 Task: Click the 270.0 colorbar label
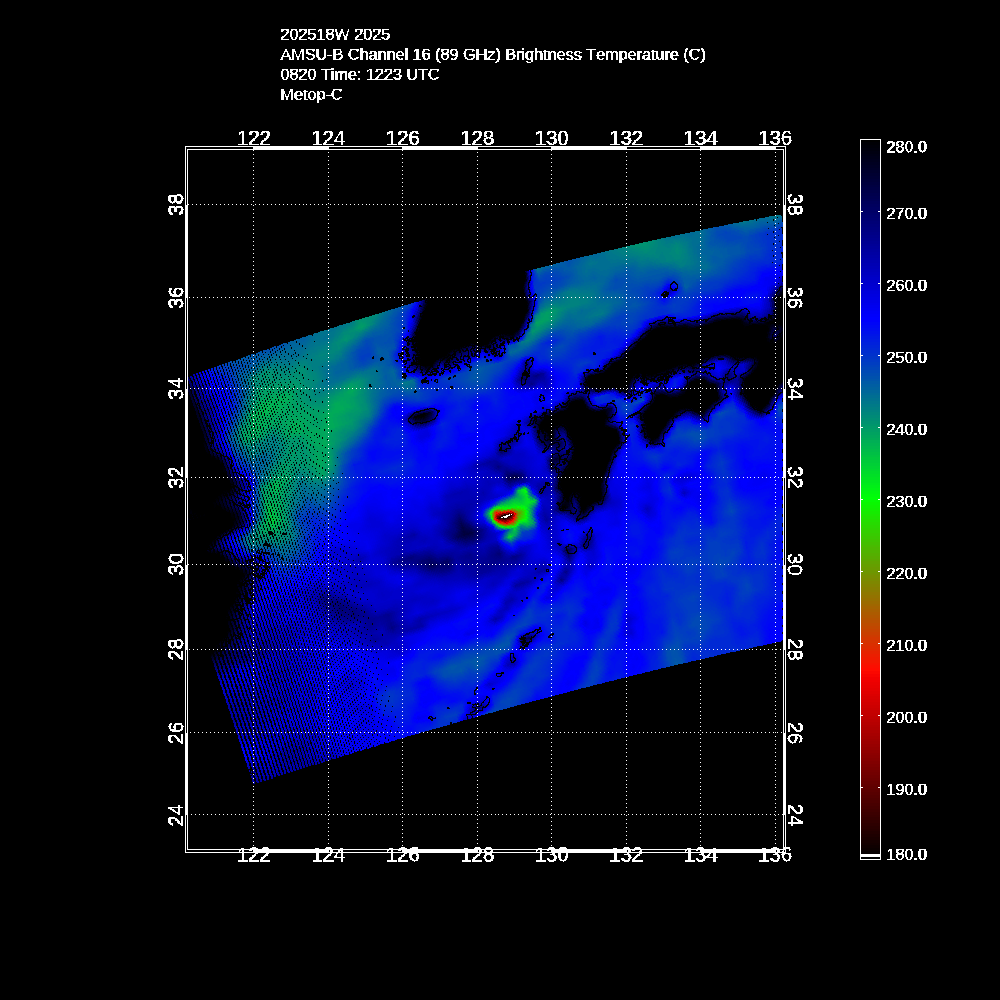(906, 213)
